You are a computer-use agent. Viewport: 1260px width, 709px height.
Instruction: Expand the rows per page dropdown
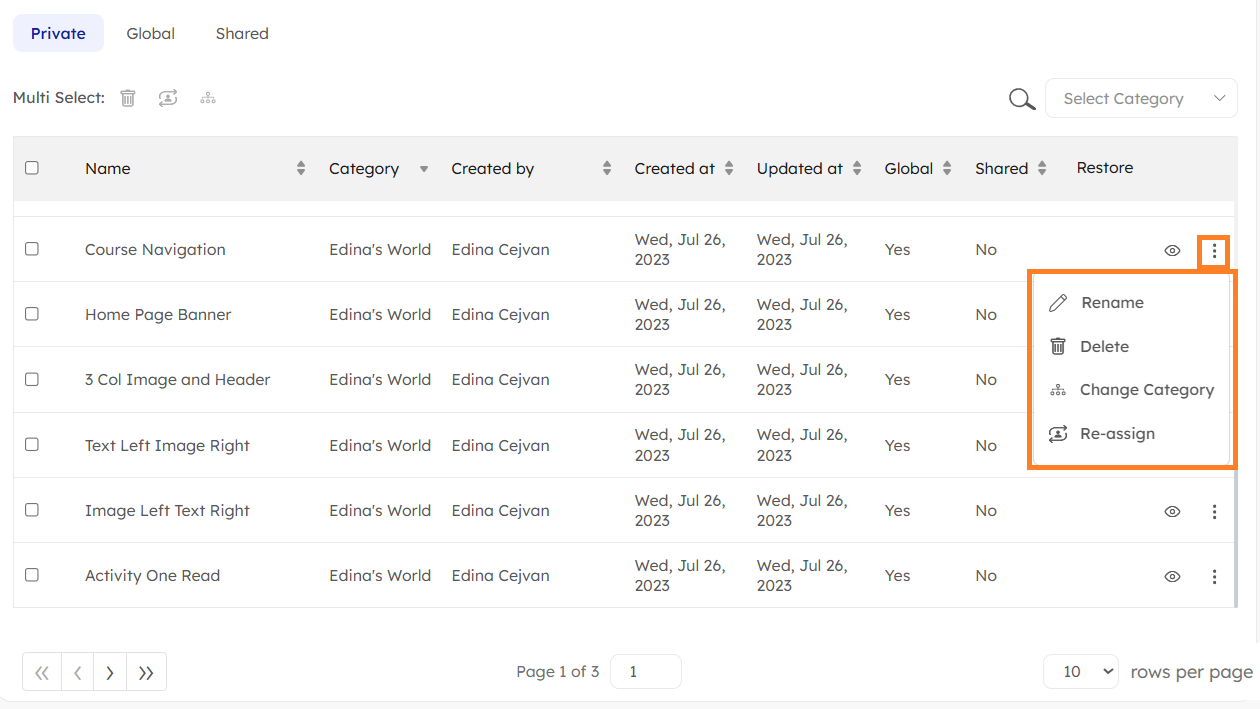tap(1080, 672)
